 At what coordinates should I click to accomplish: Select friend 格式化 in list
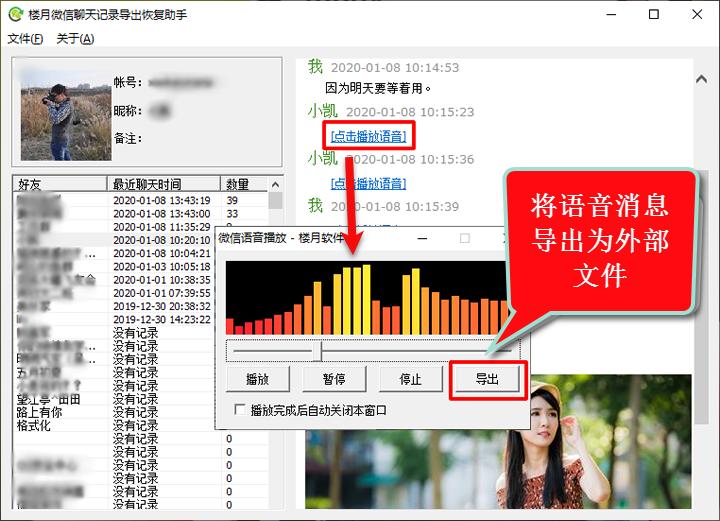[34, 426]
